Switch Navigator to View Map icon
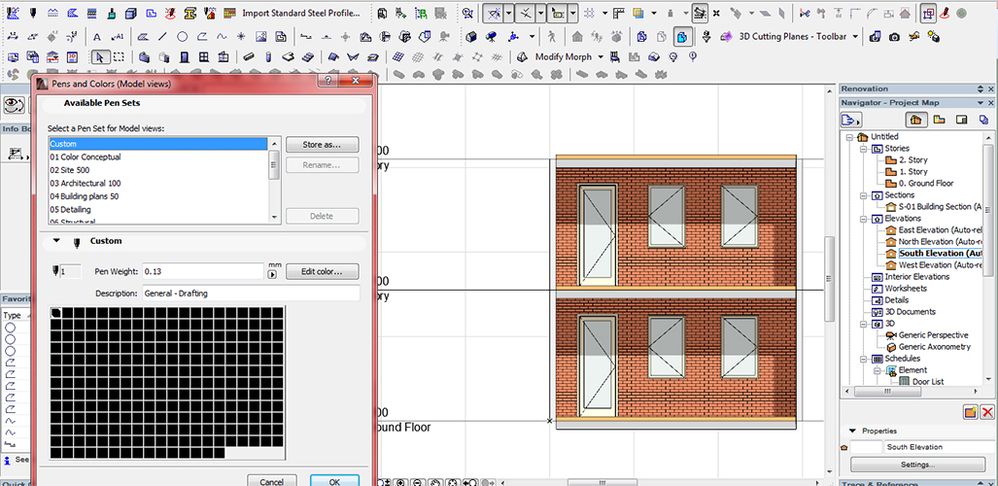 [x=940, y=119]
